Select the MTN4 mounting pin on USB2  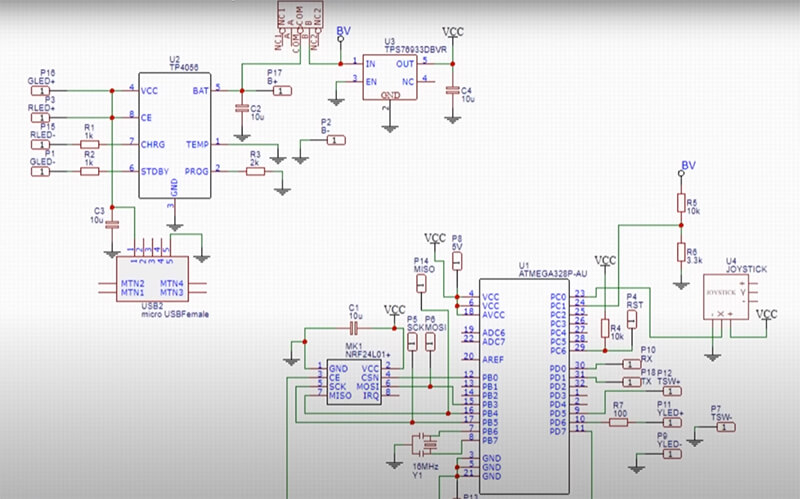[x=171, y=283]
